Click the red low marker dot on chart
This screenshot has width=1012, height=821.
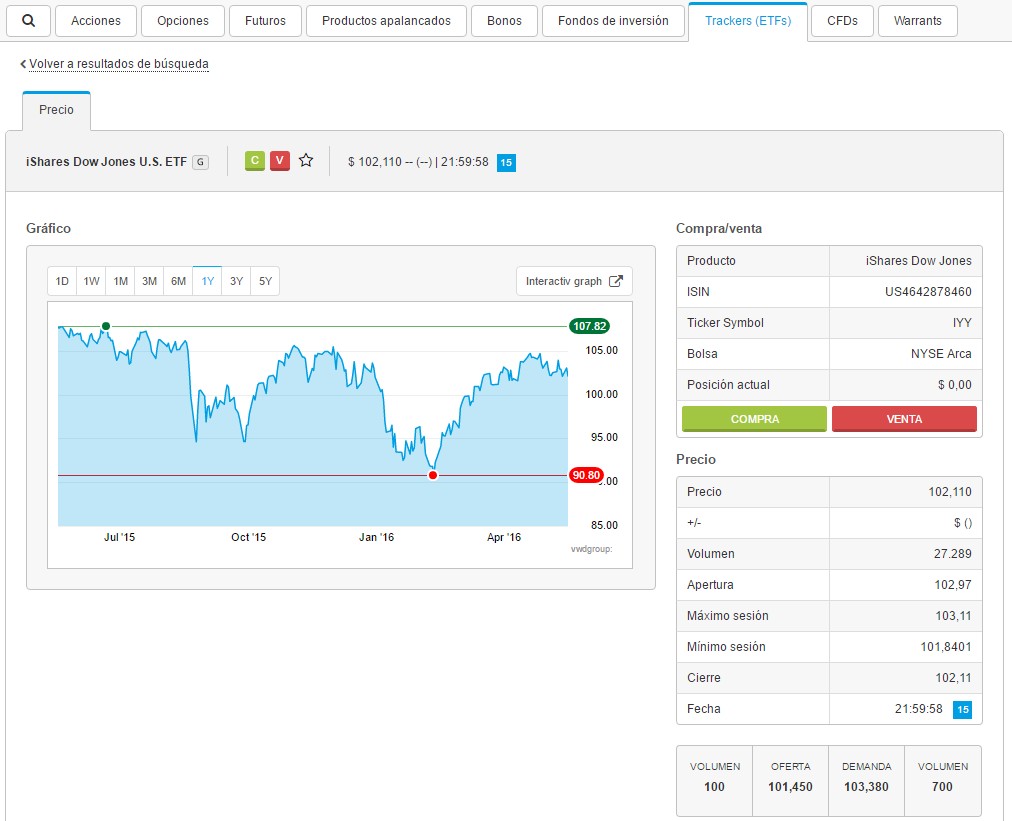tap(433, 476)
